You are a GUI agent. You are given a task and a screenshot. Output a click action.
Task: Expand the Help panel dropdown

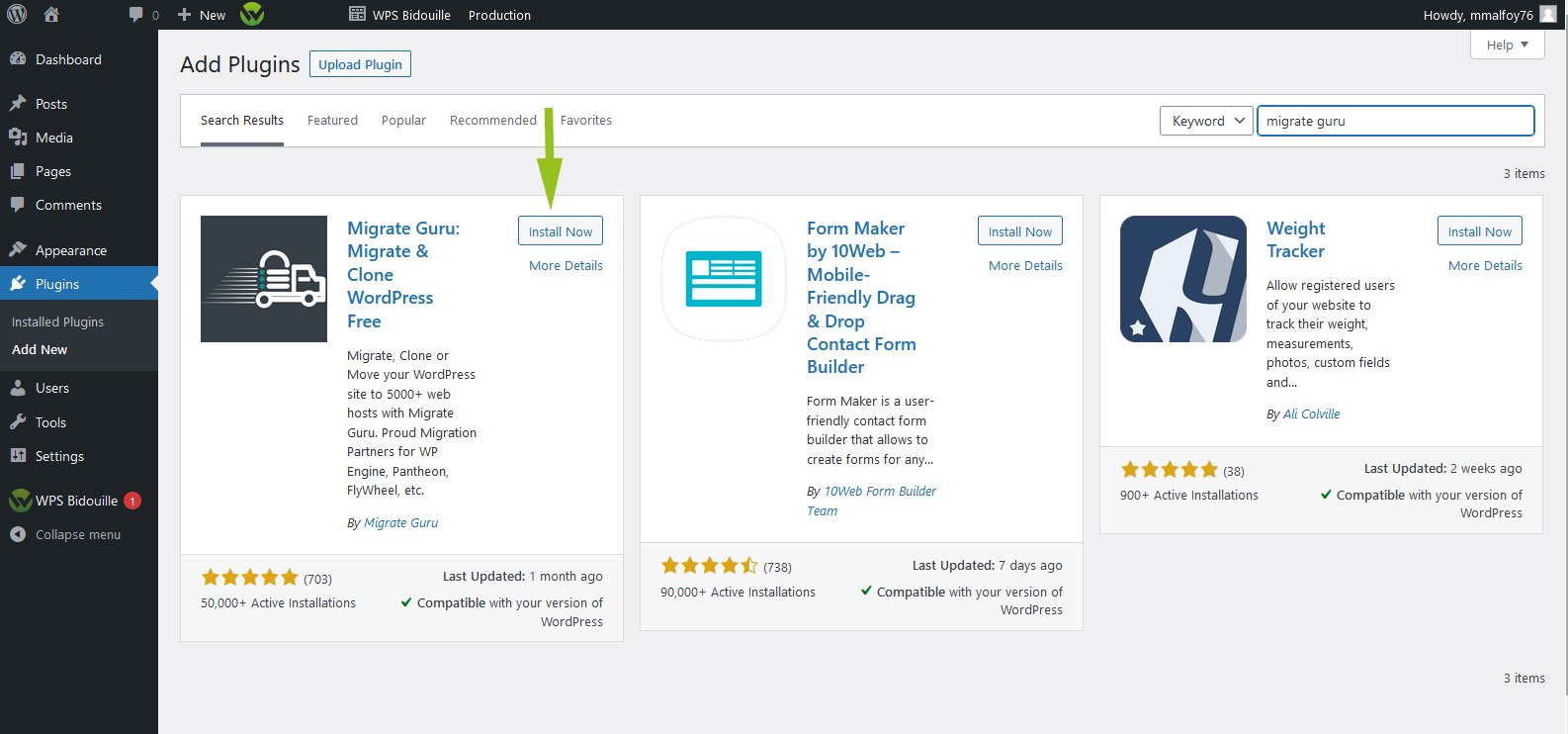point(1507,45)
